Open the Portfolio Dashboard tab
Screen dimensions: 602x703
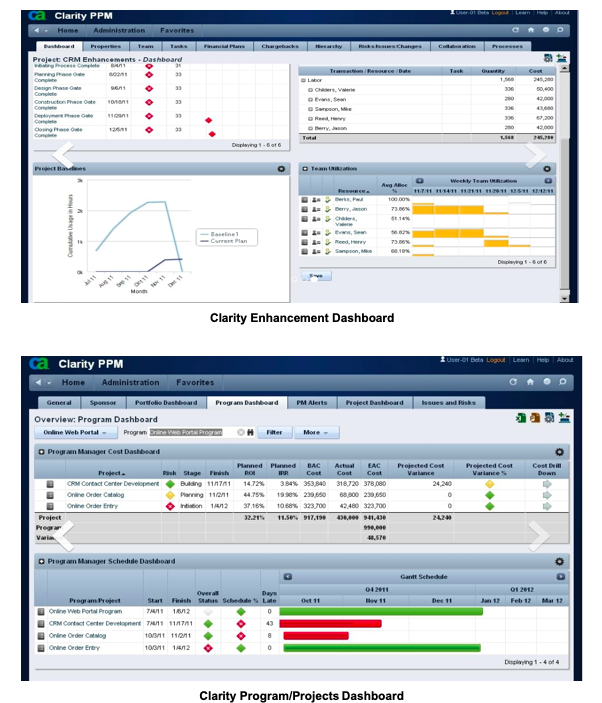click(x=166, y=403)
